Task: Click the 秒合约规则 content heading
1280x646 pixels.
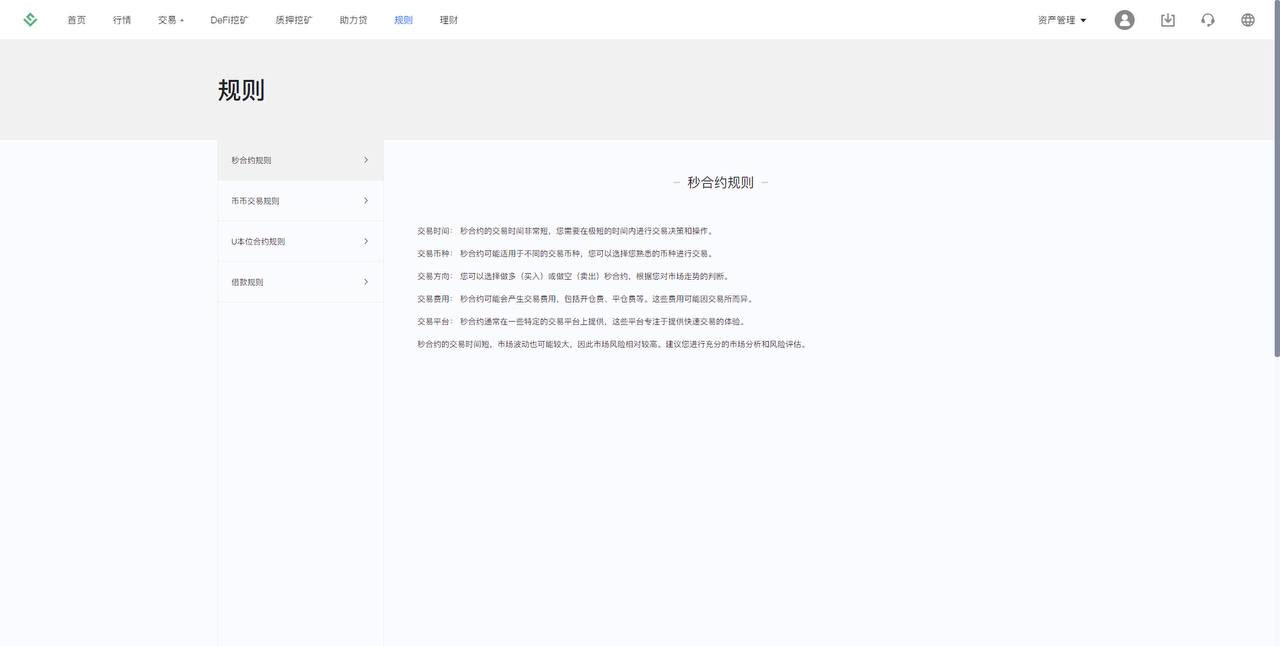Action: [x=720, y=182]
